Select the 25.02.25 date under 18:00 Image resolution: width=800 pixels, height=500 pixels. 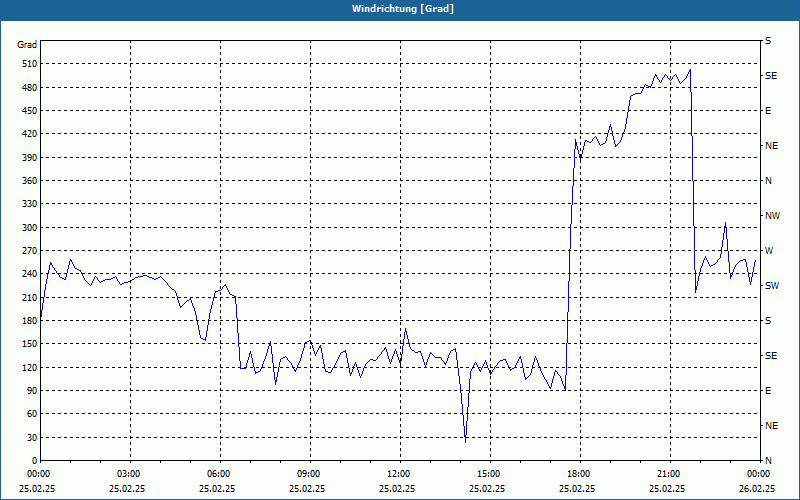(578, 488)
